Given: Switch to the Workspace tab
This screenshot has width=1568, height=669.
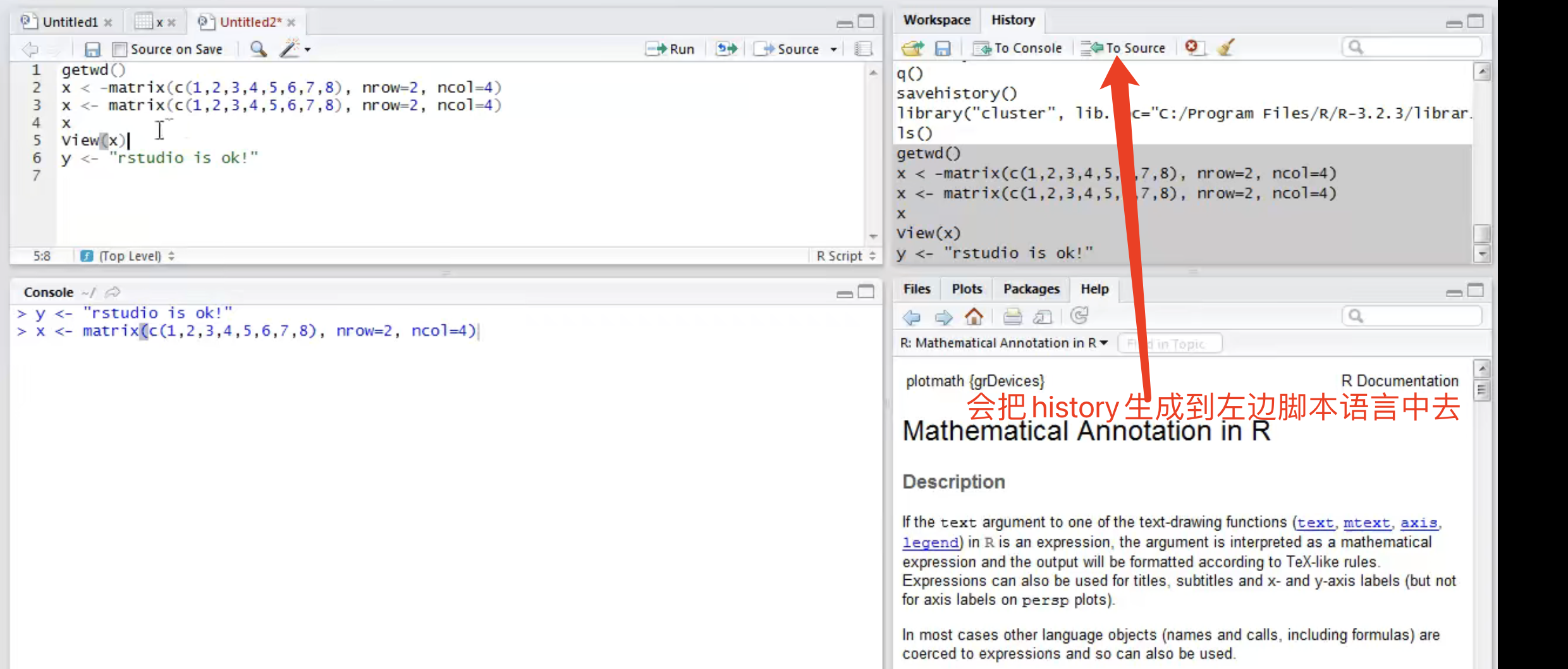Looking at the screenshot, I should point(936,20).
